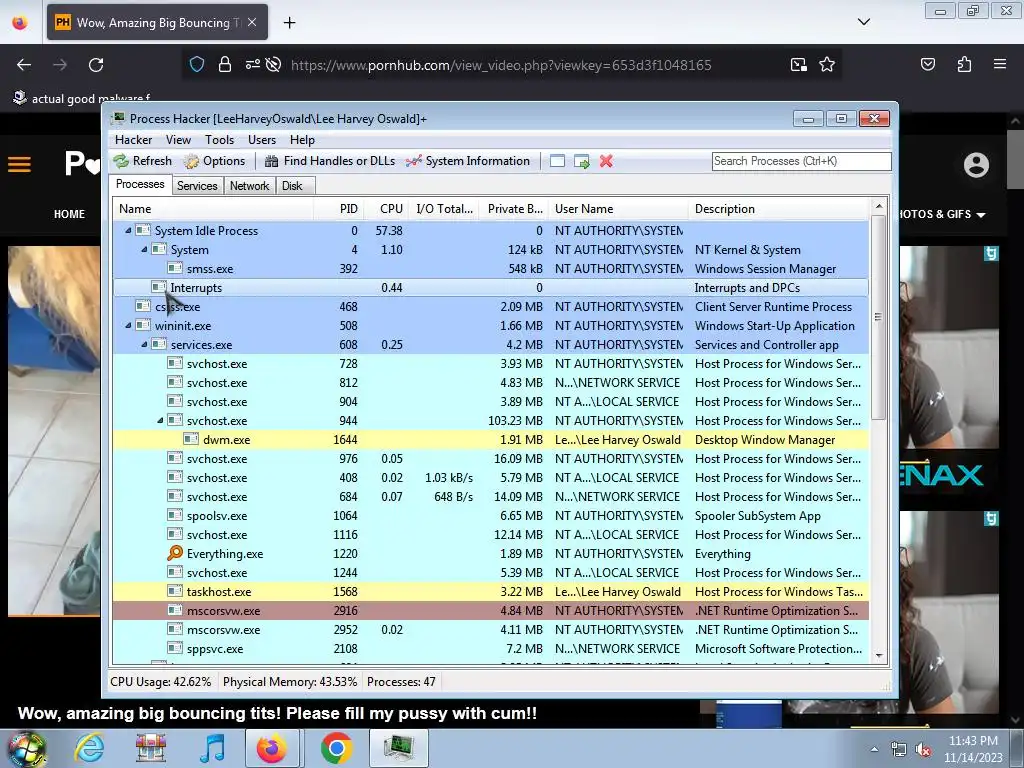Collapse svchost.exe PID 944 node
The width and height of the screenshot is (1024, 768).
160,421
